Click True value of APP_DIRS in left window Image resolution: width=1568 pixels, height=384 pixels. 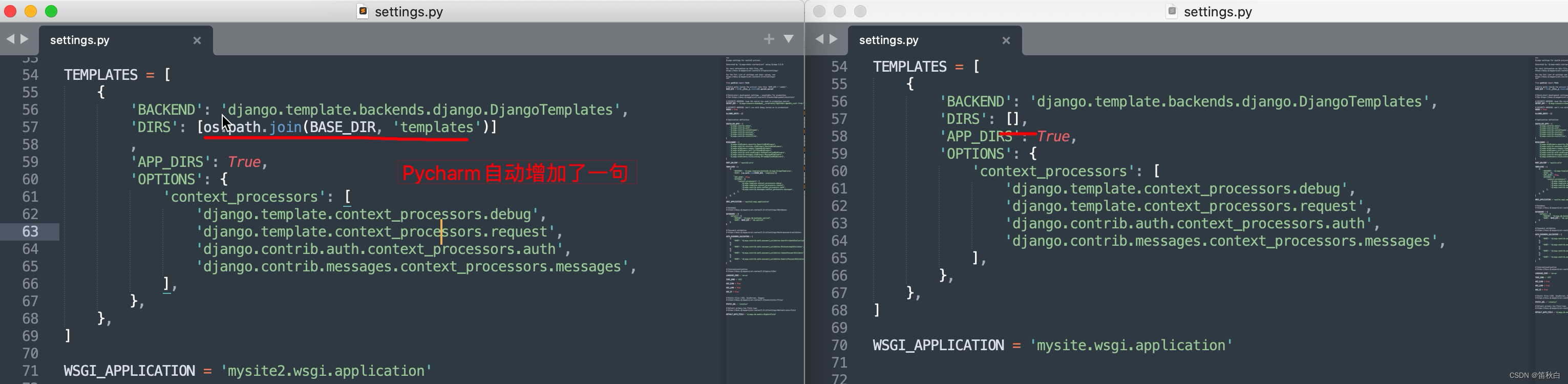(244, 162)
